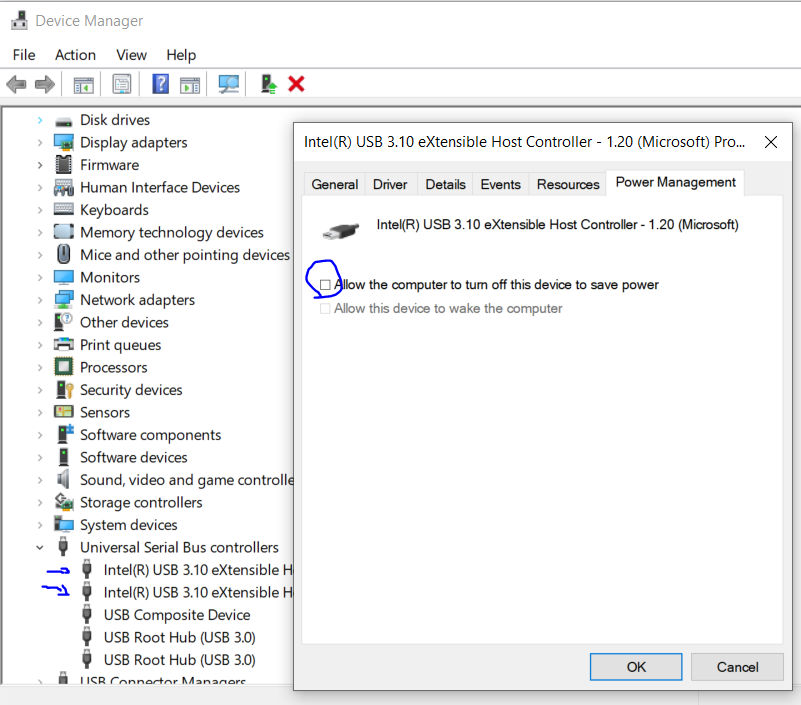
Task: Switch to the Events tab
Action: coord(500,184)
